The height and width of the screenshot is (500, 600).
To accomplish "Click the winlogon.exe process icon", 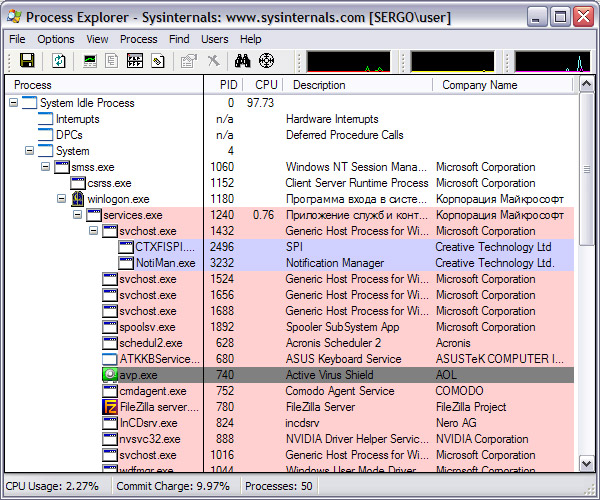I will (x=78, y=199).
